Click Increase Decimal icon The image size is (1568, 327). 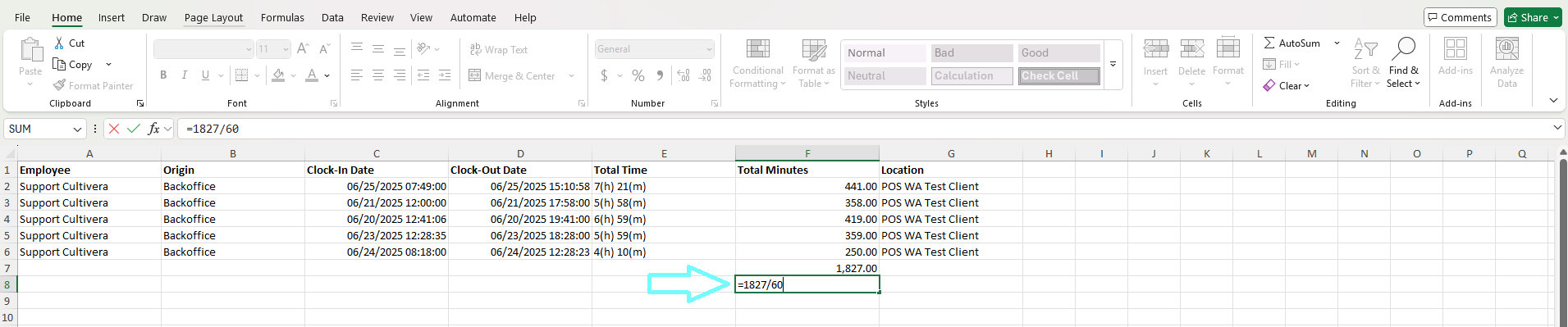click(683, 75)
